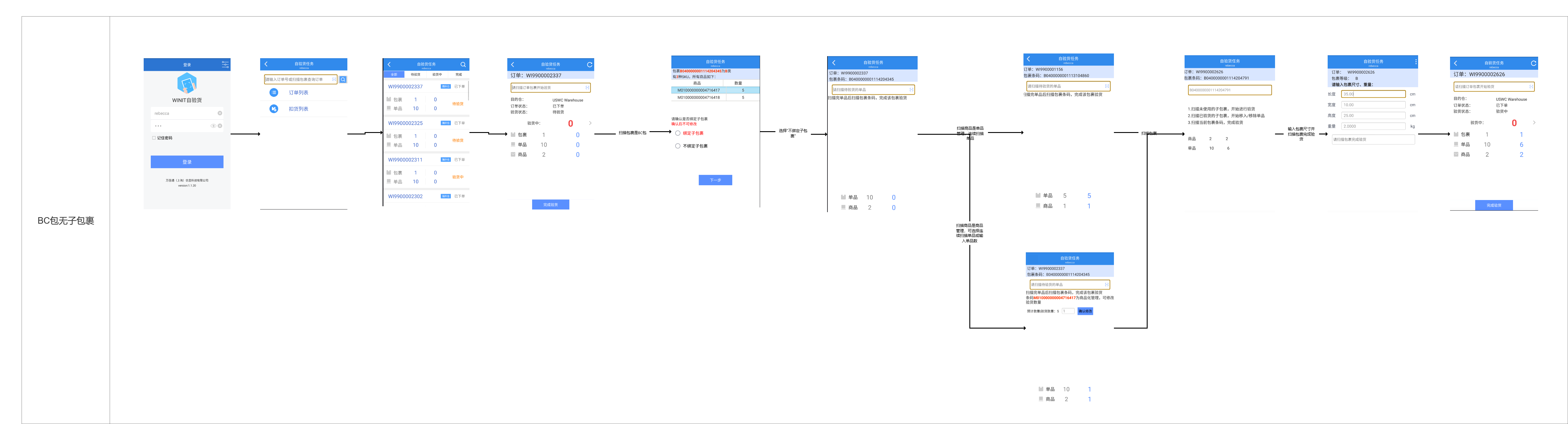This screenshot has height=424, width=1568.
Task: Select the 不绑定子包裹 radio option
Action: tap(678, 146)
